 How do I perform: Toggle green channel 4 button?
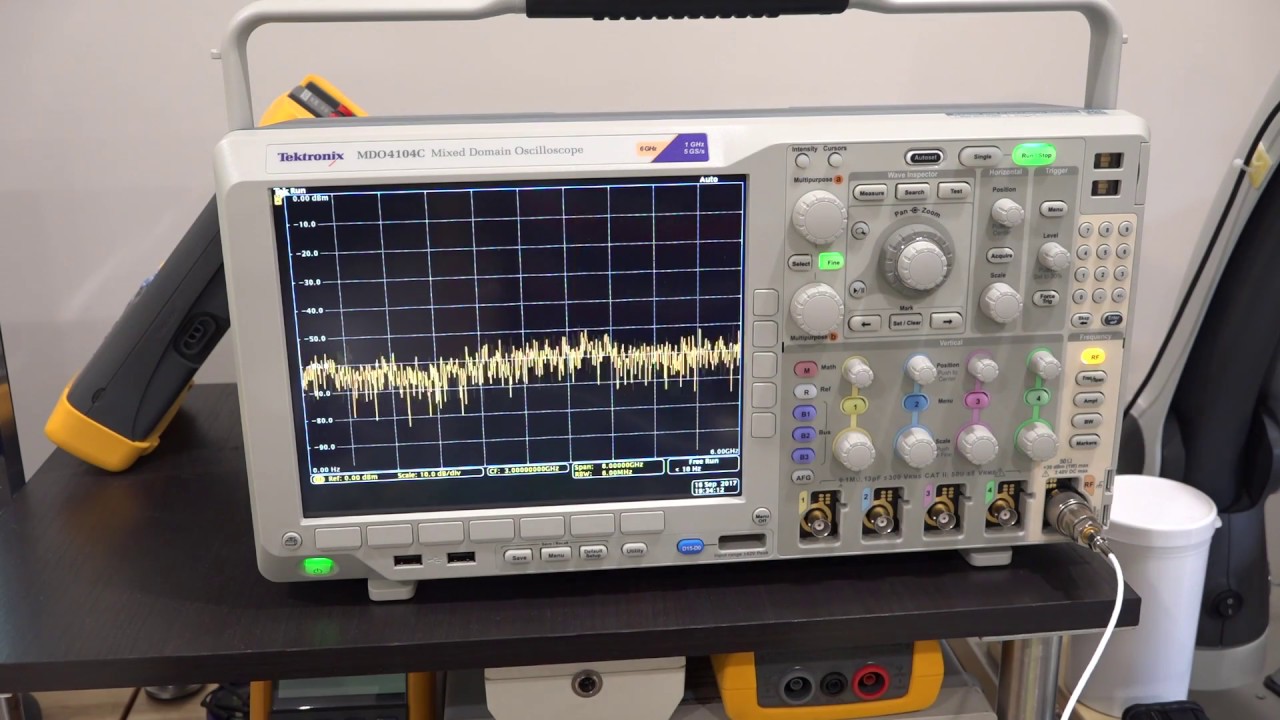1038,397
